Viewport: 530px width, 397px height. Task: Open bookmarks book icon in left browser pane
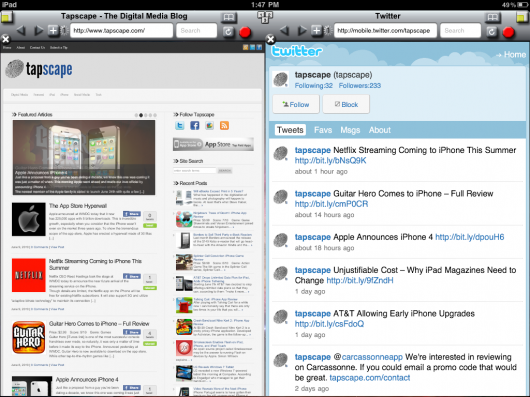229,17
